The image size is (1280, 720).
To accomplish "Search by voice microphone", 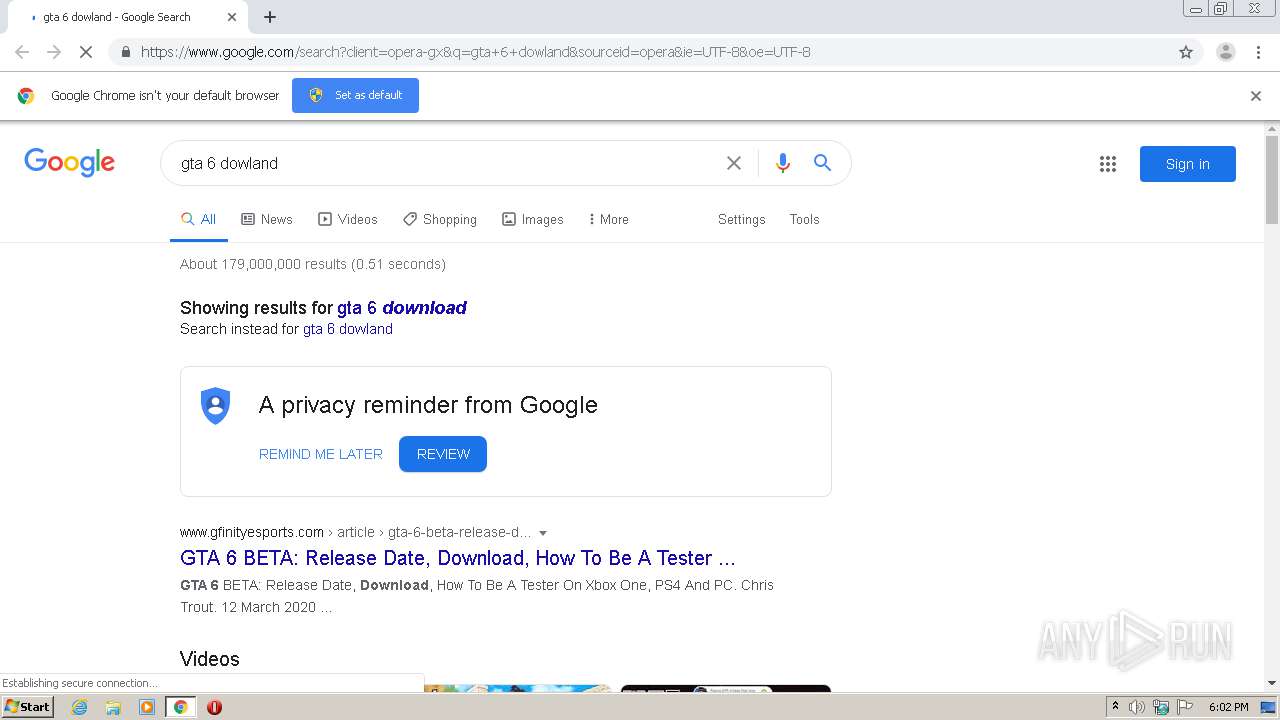I will pos(783,163).
